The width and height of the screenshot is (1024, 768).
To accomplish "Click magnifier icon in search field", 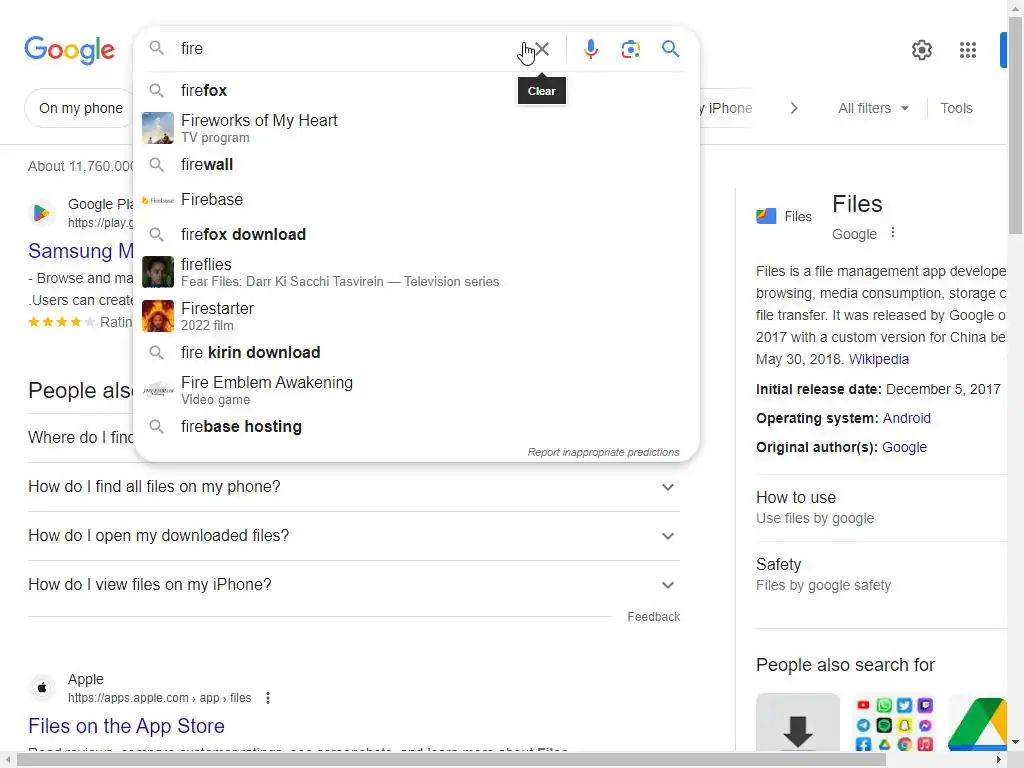I will coord(156,48).
